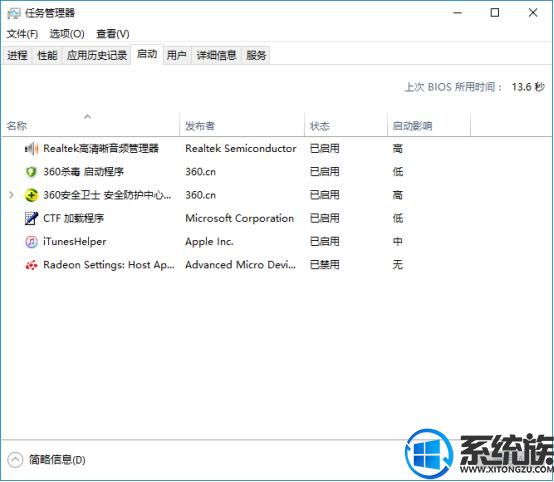Click the 360杀毒 green shield icon
Screen dimensions: 554x482
click(x=31, y=172)
